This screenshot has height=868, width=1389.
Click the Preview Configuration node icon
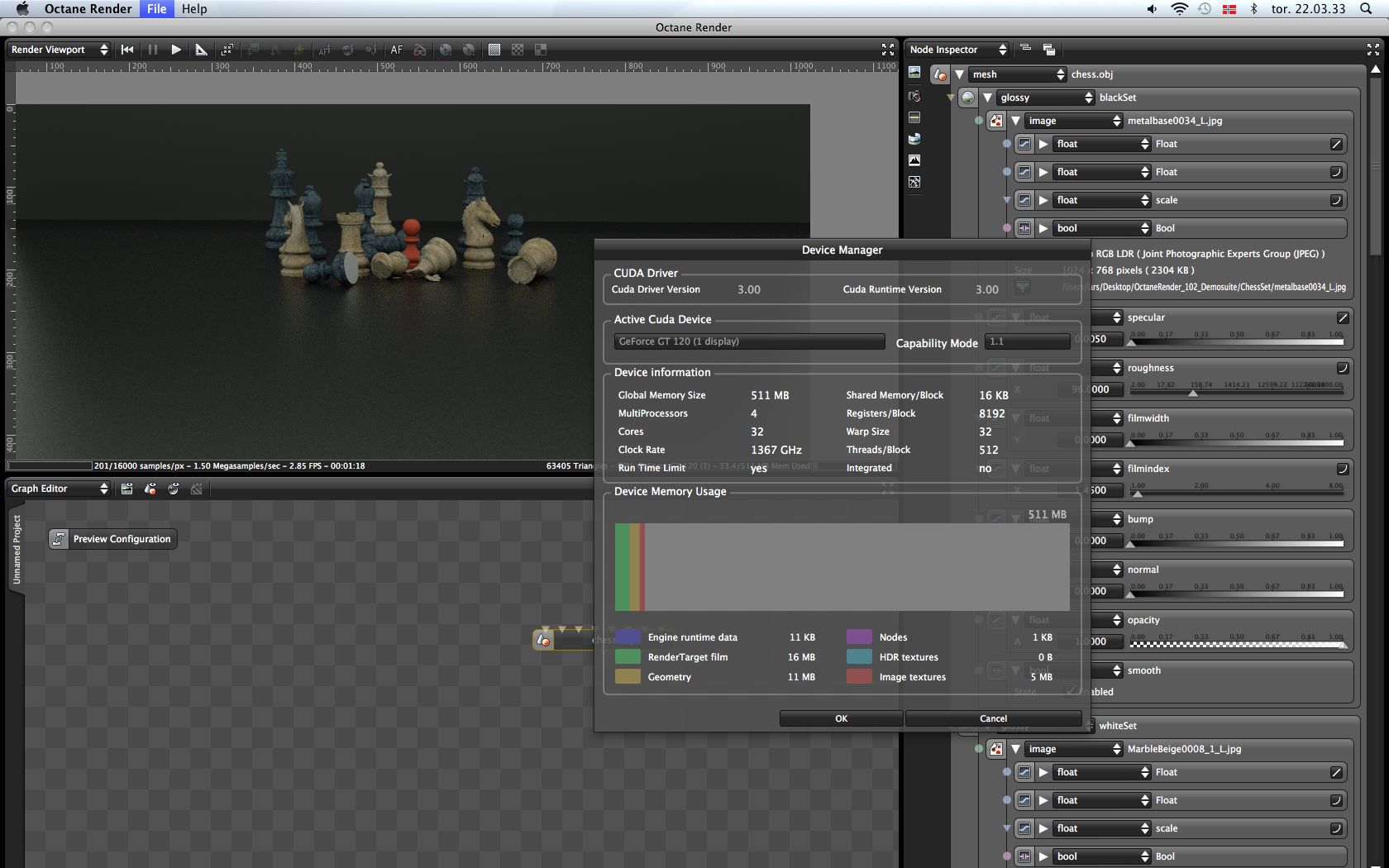(59, 539)
